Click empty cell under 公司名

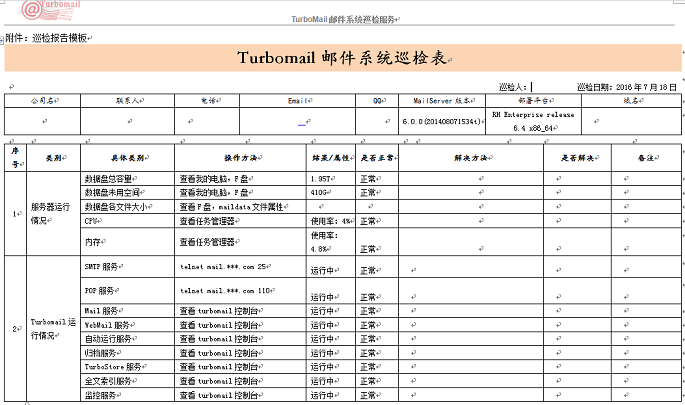tap(42, 121)
